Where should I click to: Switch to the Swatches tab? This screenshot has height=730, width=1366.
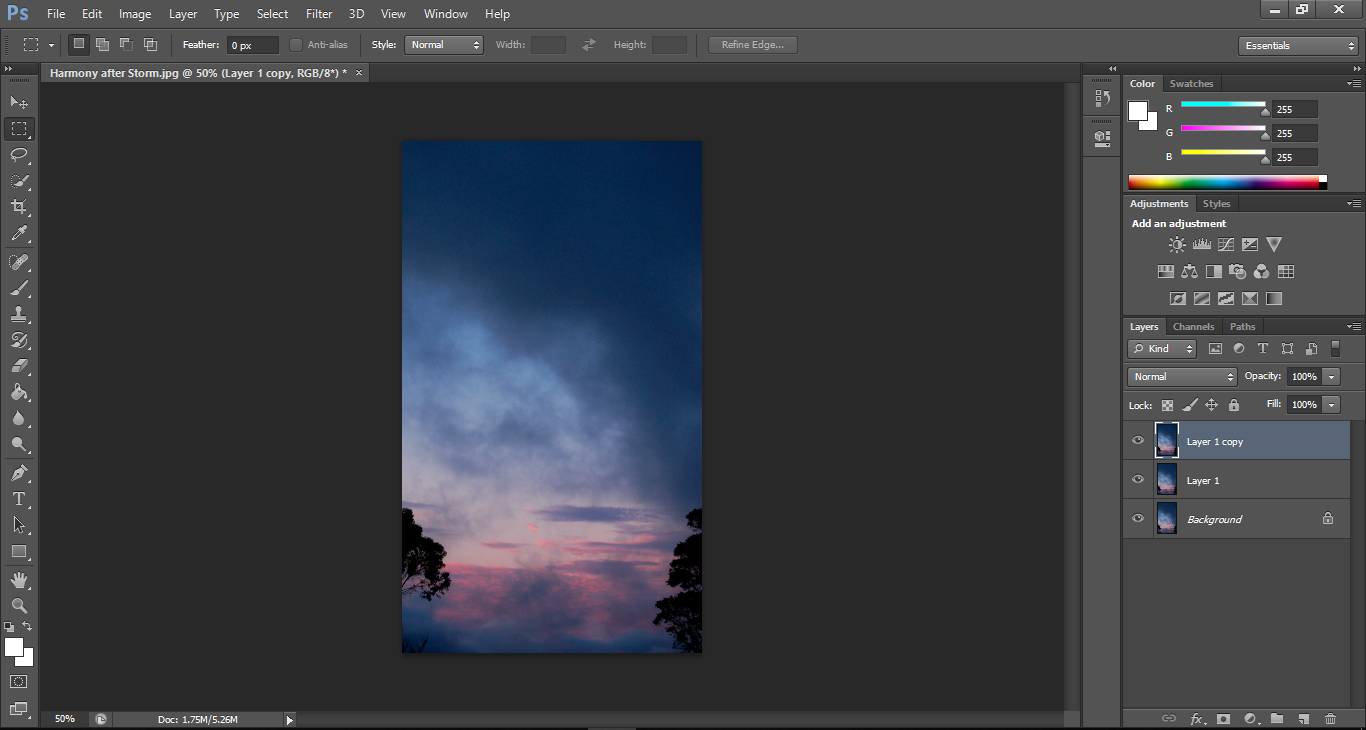coord(1191,84)
